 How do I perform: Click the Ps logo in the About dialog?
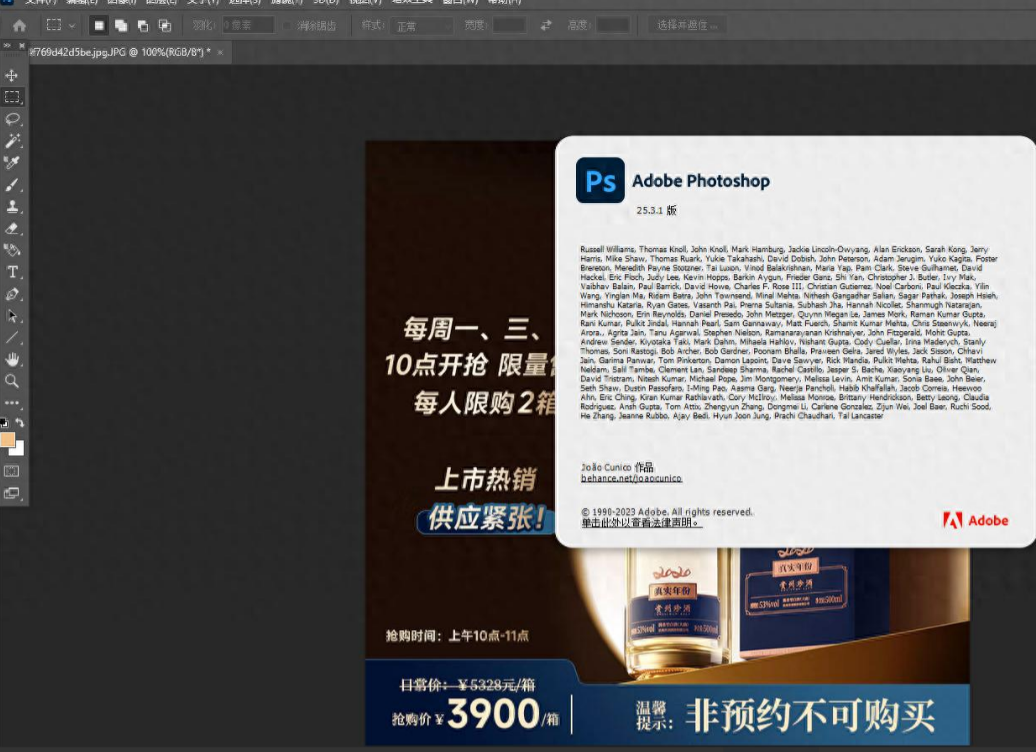[600, 180]
